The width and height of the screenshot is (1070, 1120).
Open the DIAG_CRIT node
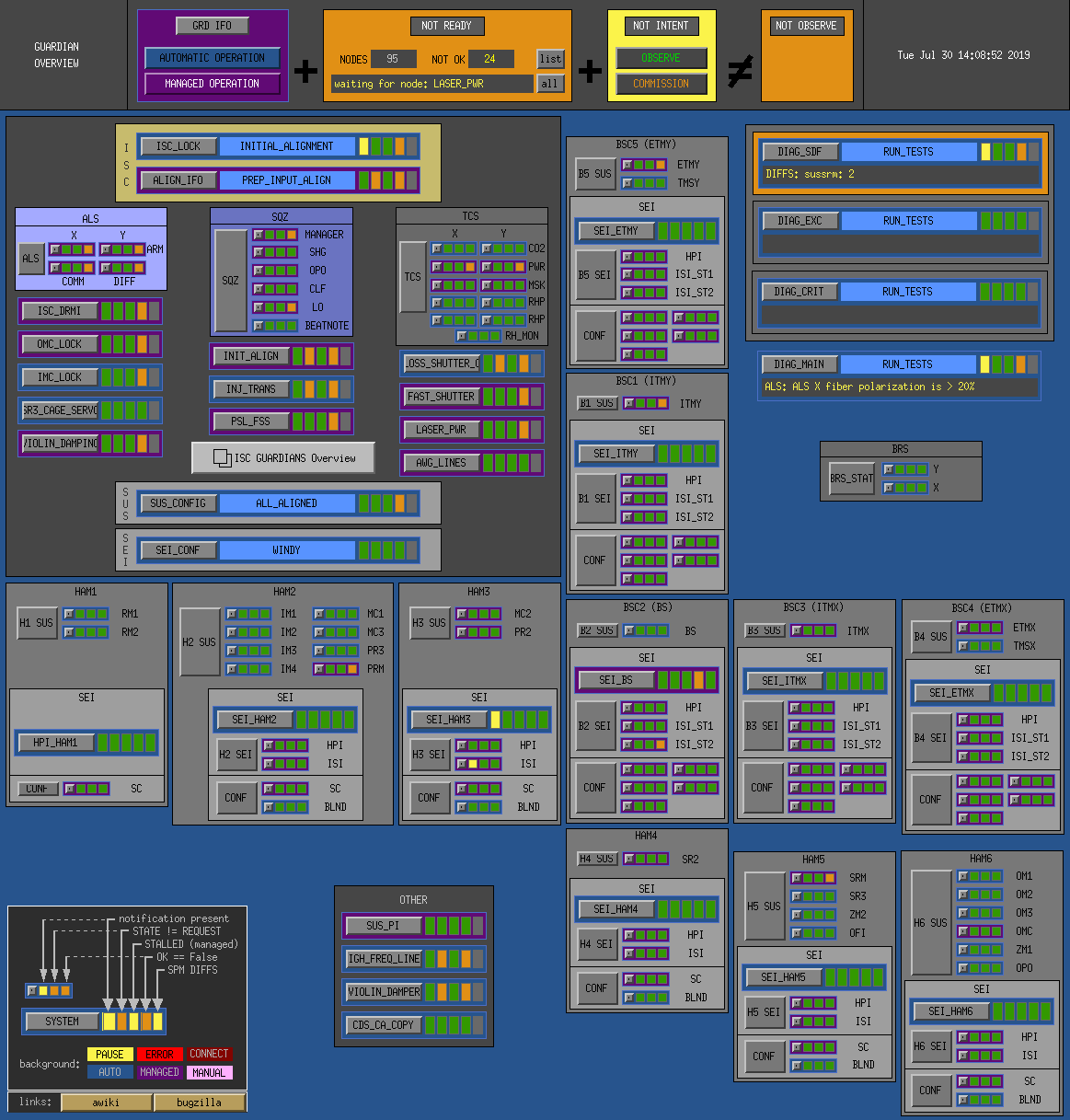click(x=800, y=292)
